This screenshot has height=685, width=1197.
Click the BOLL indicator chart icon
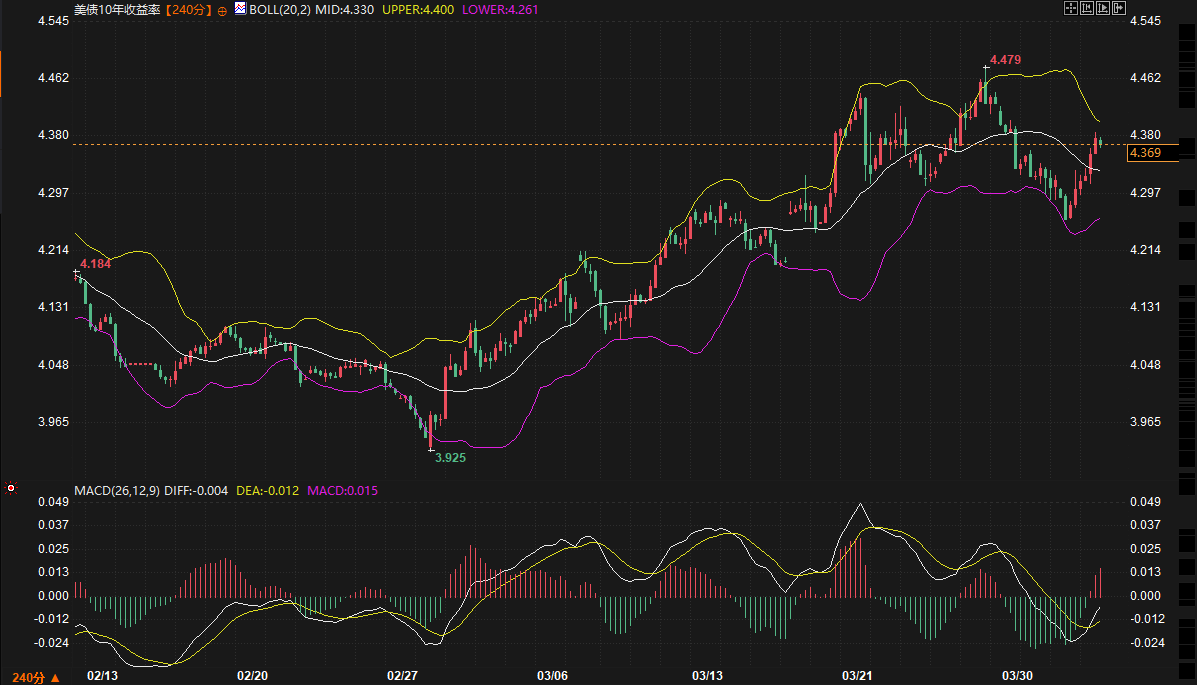coord(240,9)
